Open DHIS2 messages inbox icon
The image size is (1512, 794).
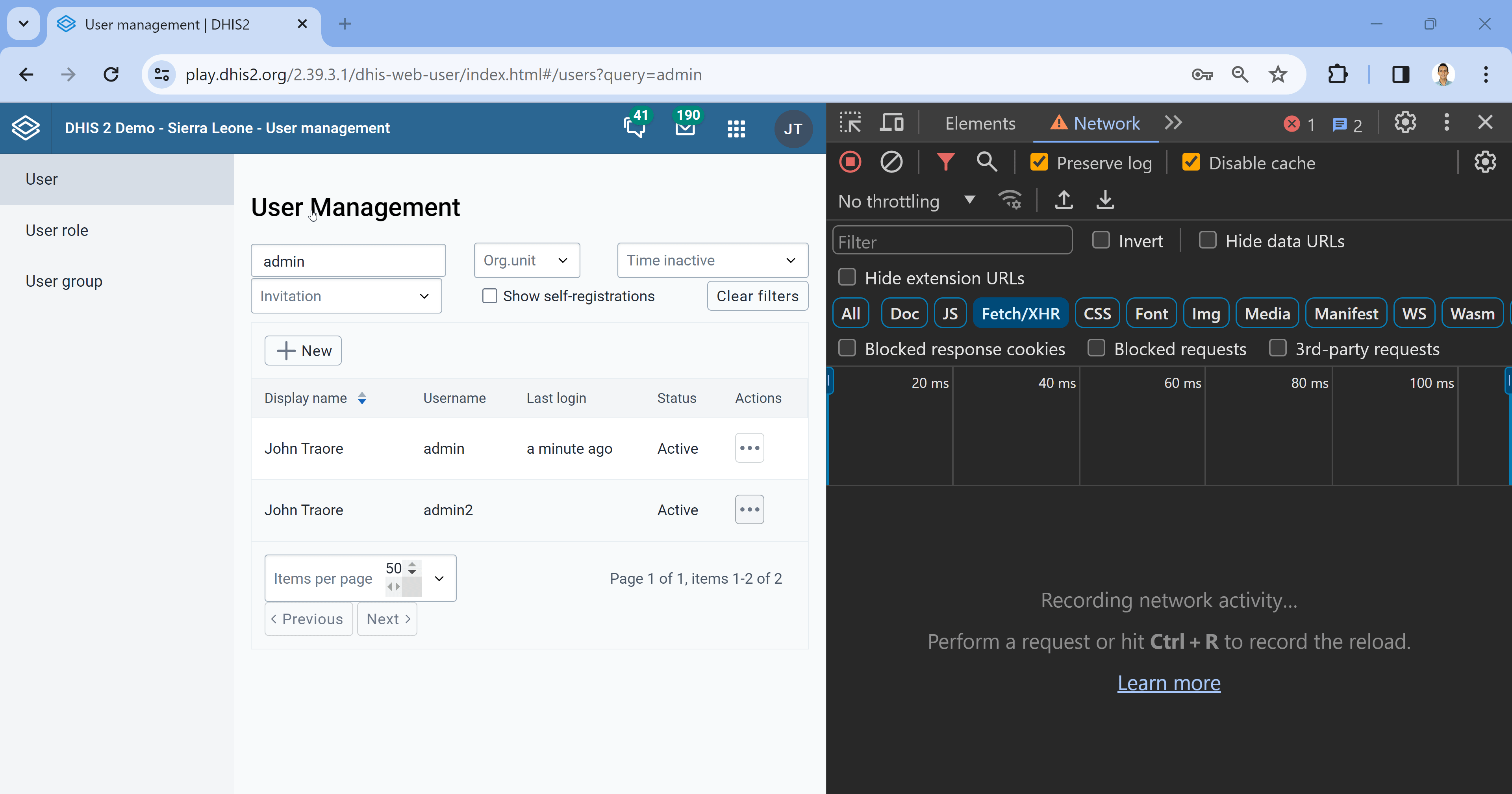tap(685, 128)
